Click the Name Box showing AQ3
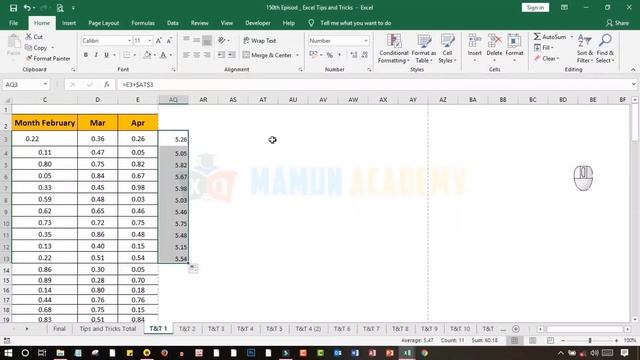The height and width of the screenshot is (360, 640). click(25, 84)
